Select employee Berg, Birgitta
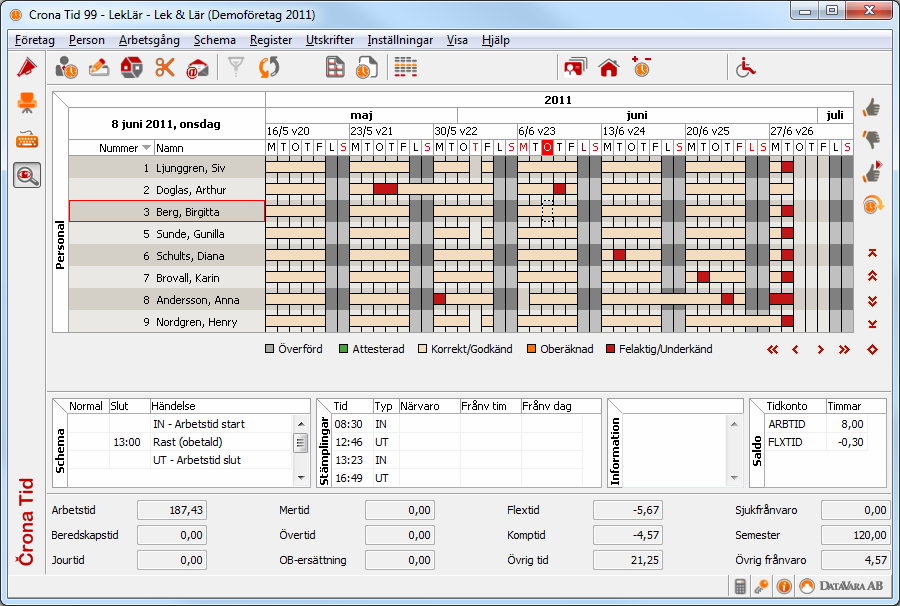 click(x=166, y=212)
